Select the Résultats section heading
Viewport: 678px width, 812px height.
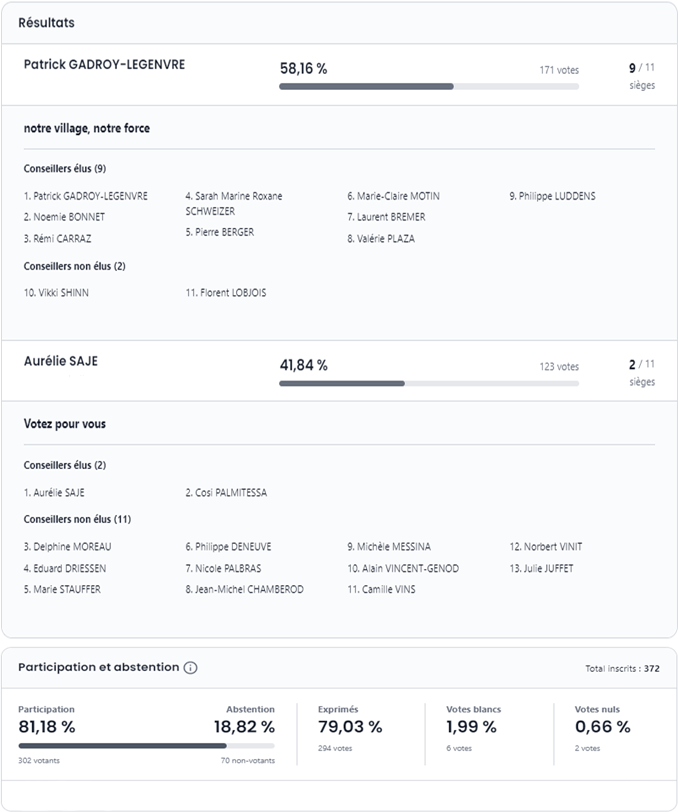pyautogui.click(x=46, y=23)
